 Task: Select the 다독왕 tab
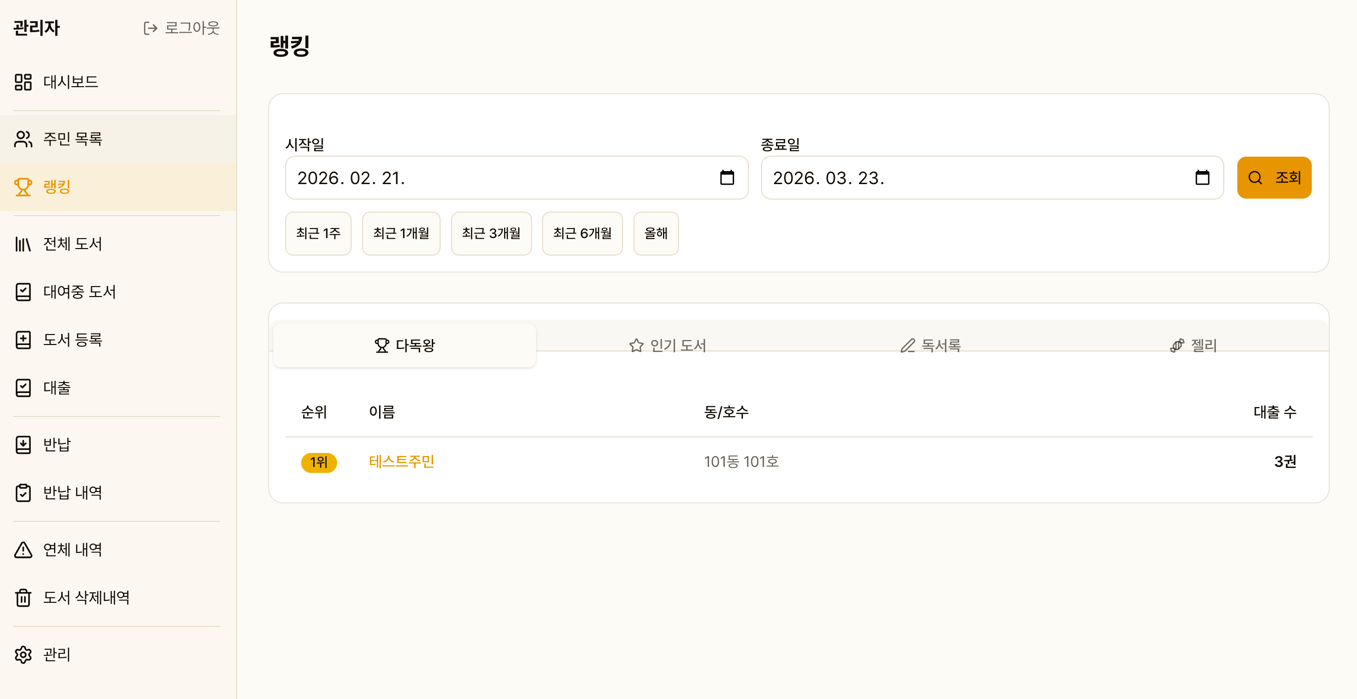pos(405,345)
